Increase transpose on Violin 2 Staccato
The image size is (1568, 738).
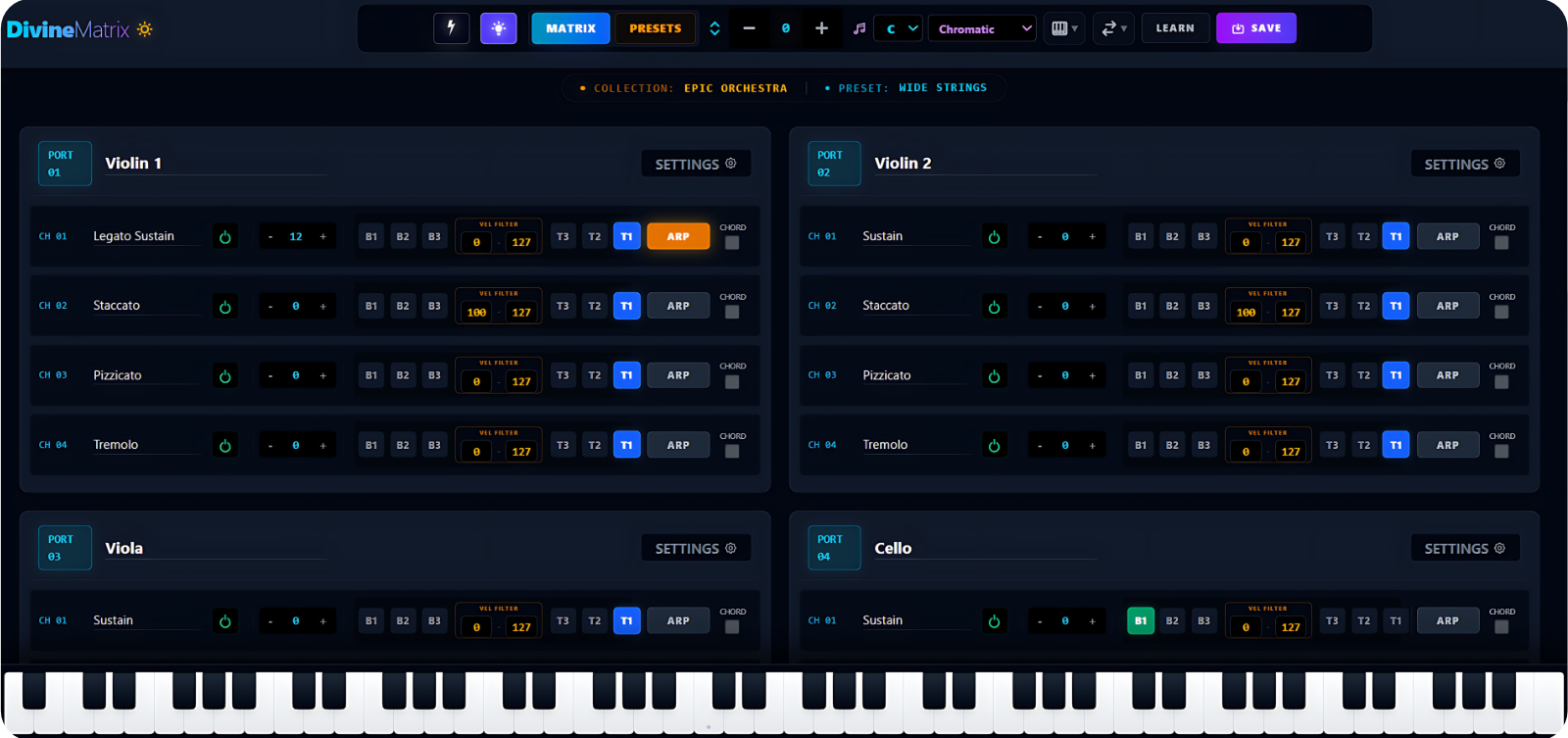[x=1093, y=306]
